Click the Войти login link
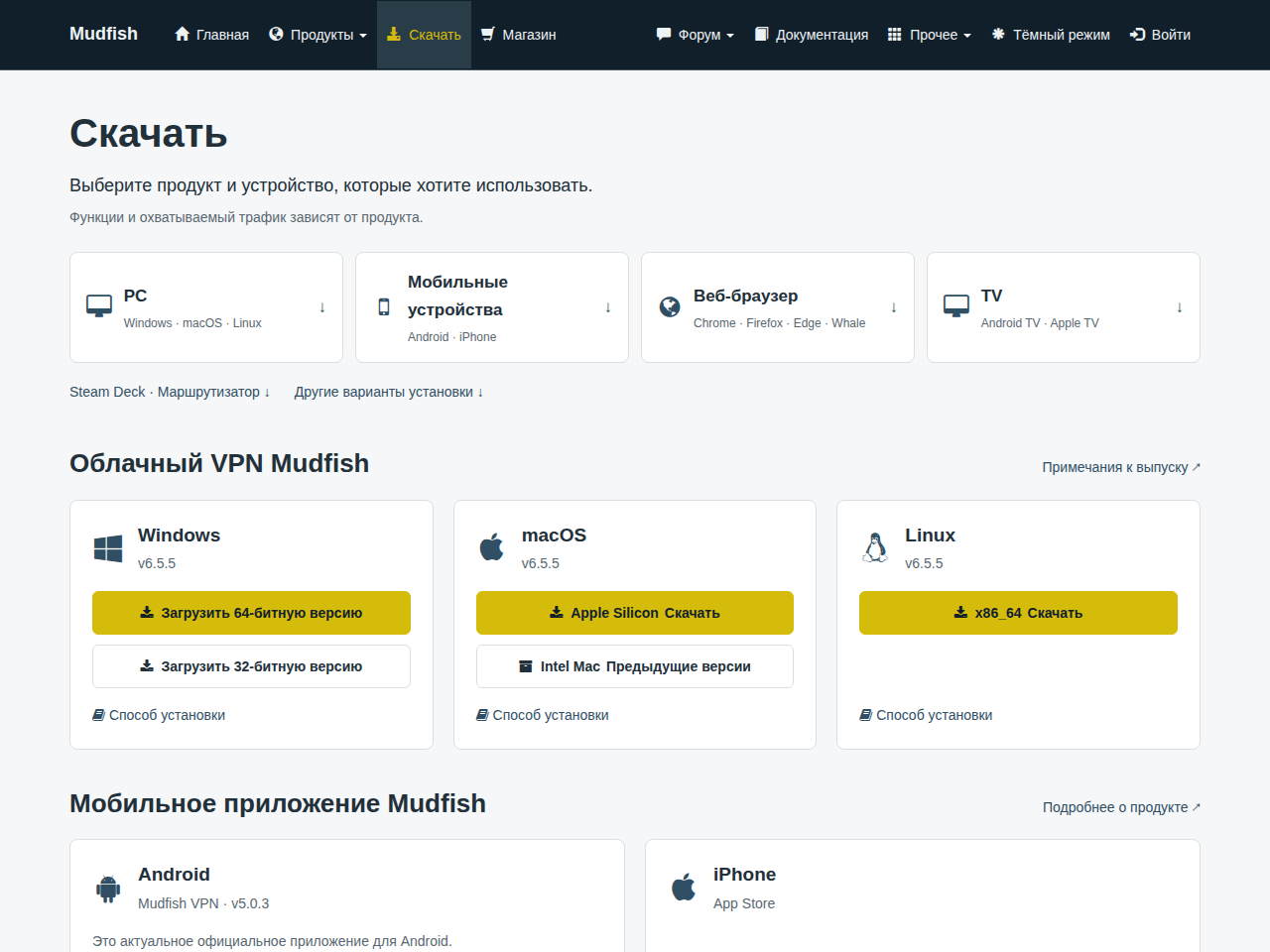This screenshot has height=952, width=1270. 1160,35
